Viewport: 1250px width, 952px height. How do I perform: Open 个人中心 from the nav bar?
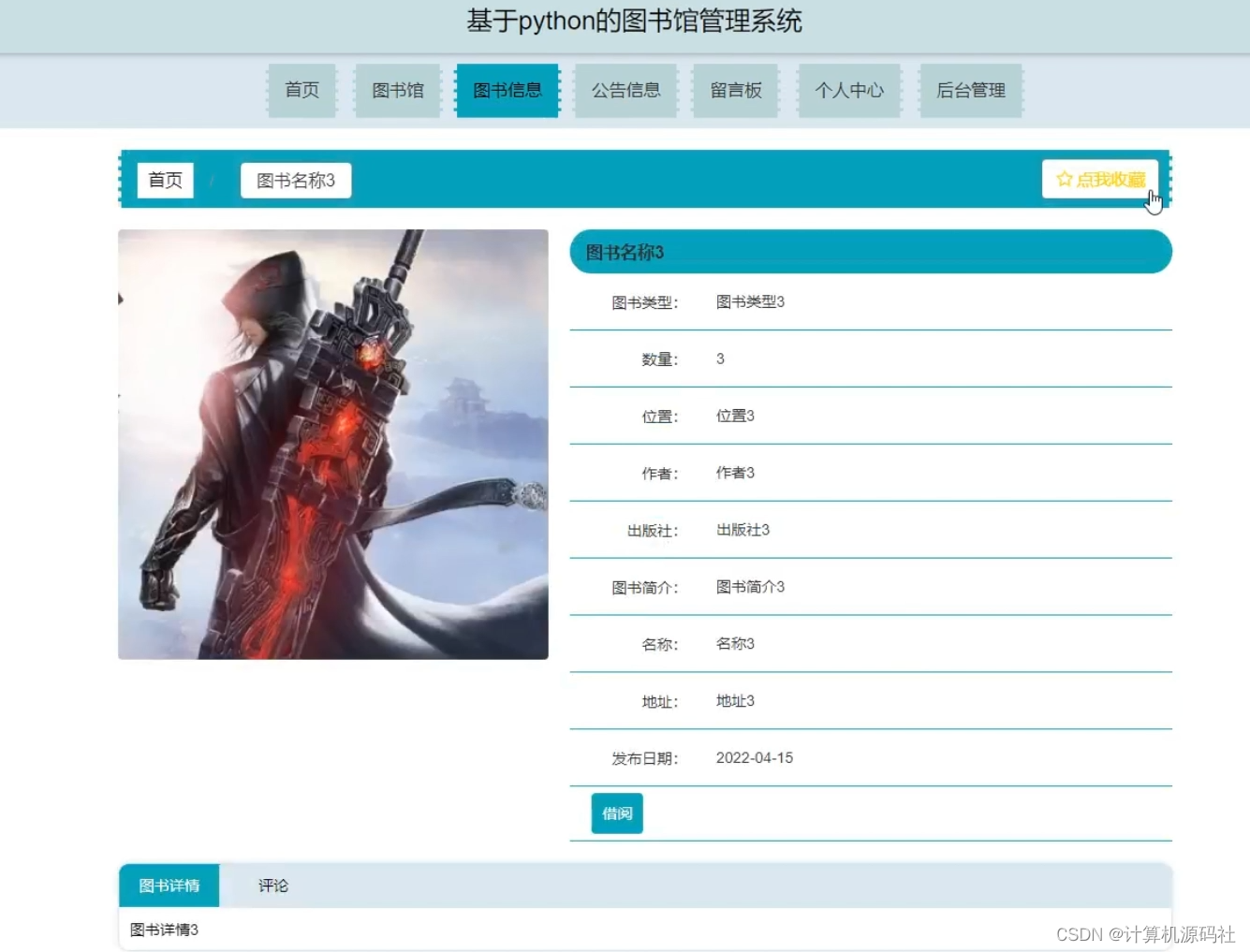pyautogui.click(x=849, y=91)
